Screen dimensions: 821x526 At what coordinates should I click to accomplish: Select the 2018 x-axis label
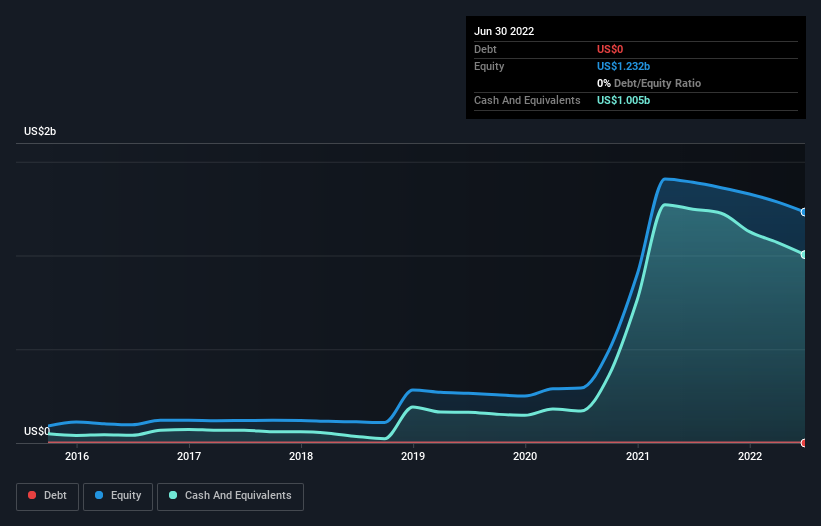[301, 456]
